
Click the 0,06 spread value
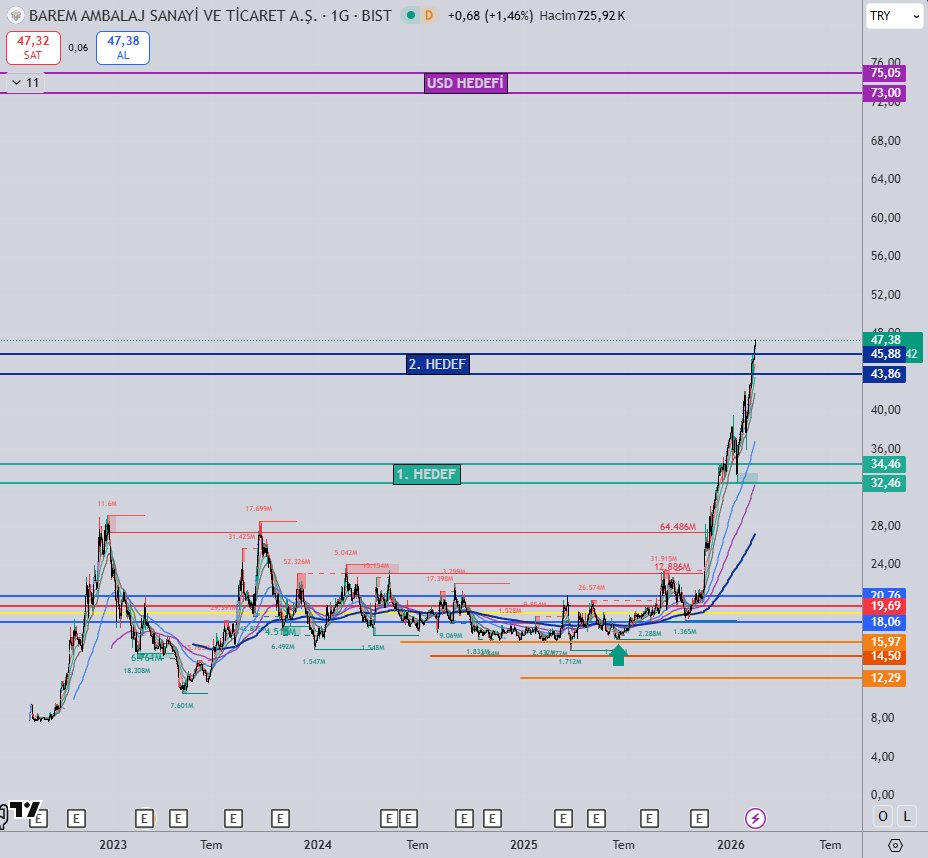pyautogui.click(x=78, y=48)
